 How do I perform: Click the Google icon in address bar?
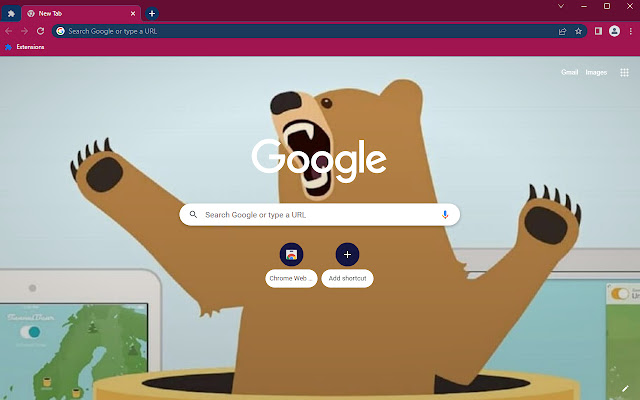(x=60, y=31)
